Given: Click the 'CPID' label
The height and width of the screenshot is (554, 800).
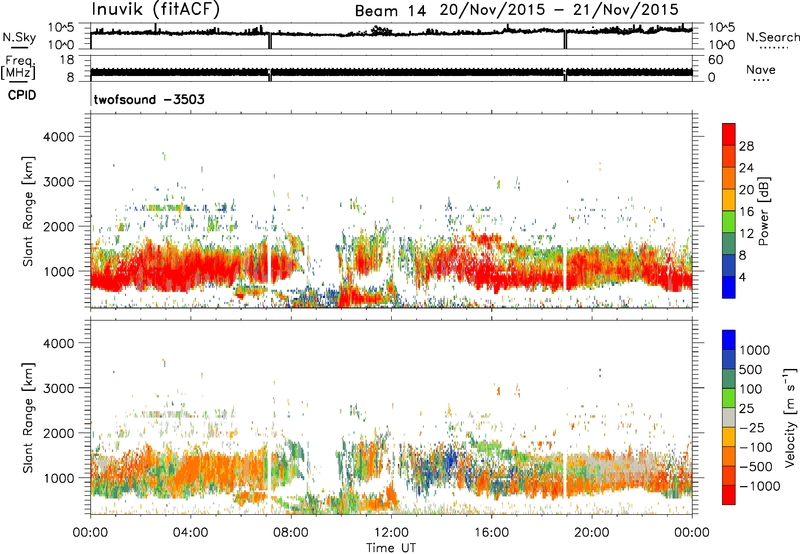Looking at the screenshot, I should (22, 95).
